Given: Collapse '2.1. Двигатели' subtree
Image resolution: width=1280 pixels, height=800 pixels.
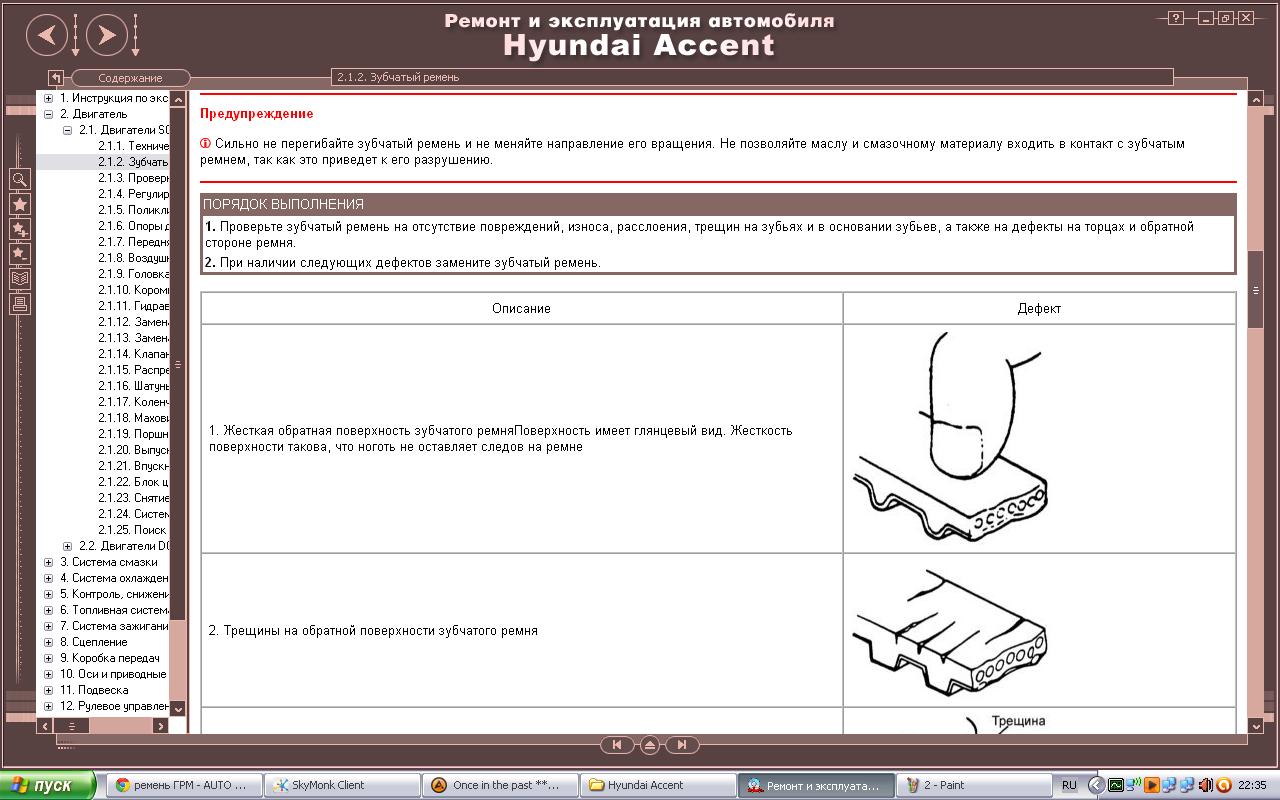Looking at the screenshot, I should point(67,130).
